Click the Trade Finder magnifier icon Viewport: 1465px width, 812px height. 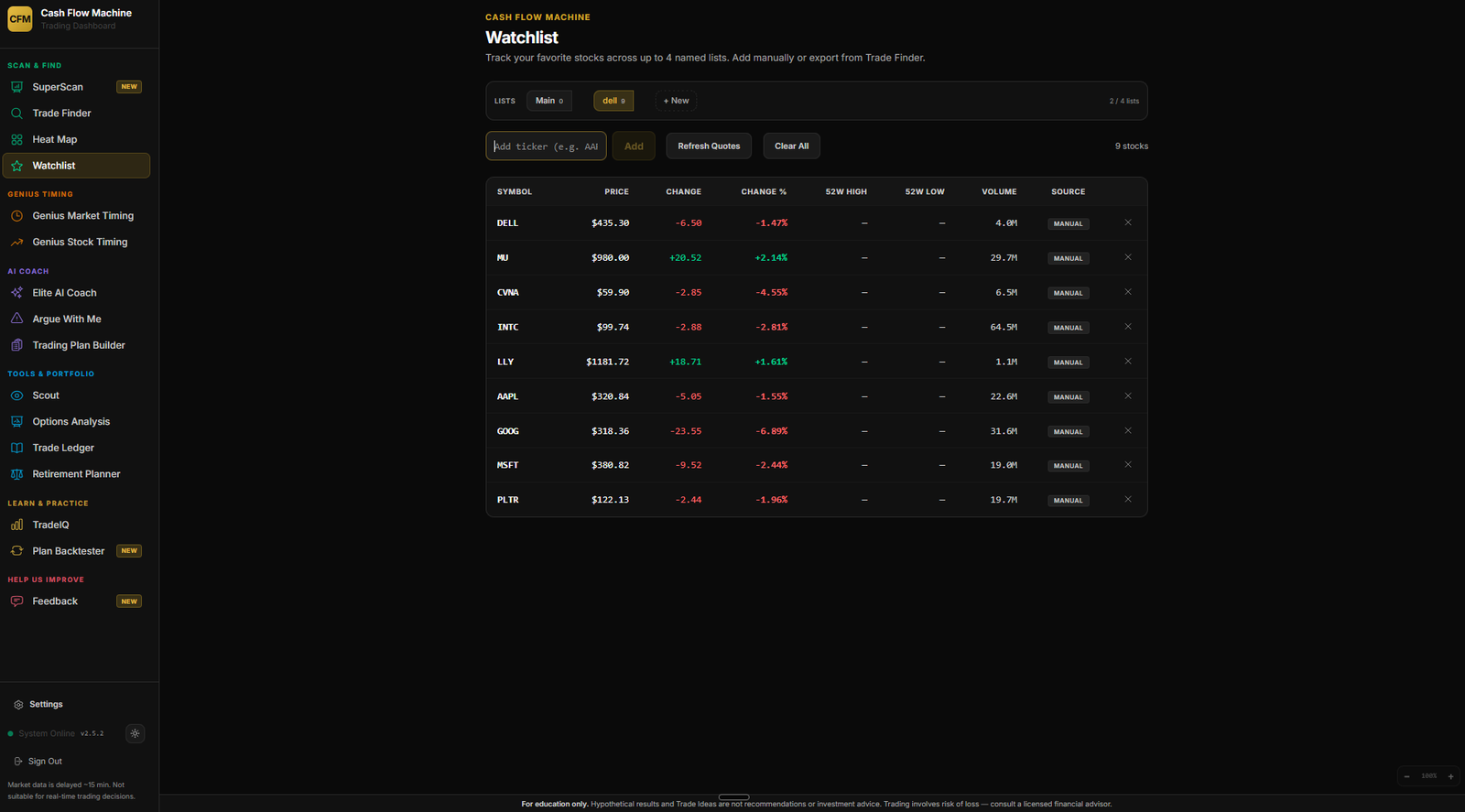(16, 114)
